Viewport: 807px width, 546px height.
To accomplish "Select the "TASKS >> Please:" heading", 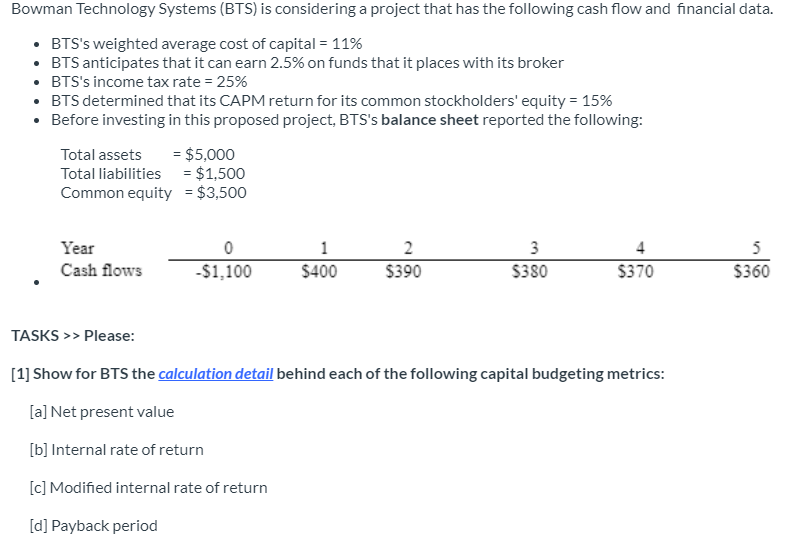I will pos(72,336).
